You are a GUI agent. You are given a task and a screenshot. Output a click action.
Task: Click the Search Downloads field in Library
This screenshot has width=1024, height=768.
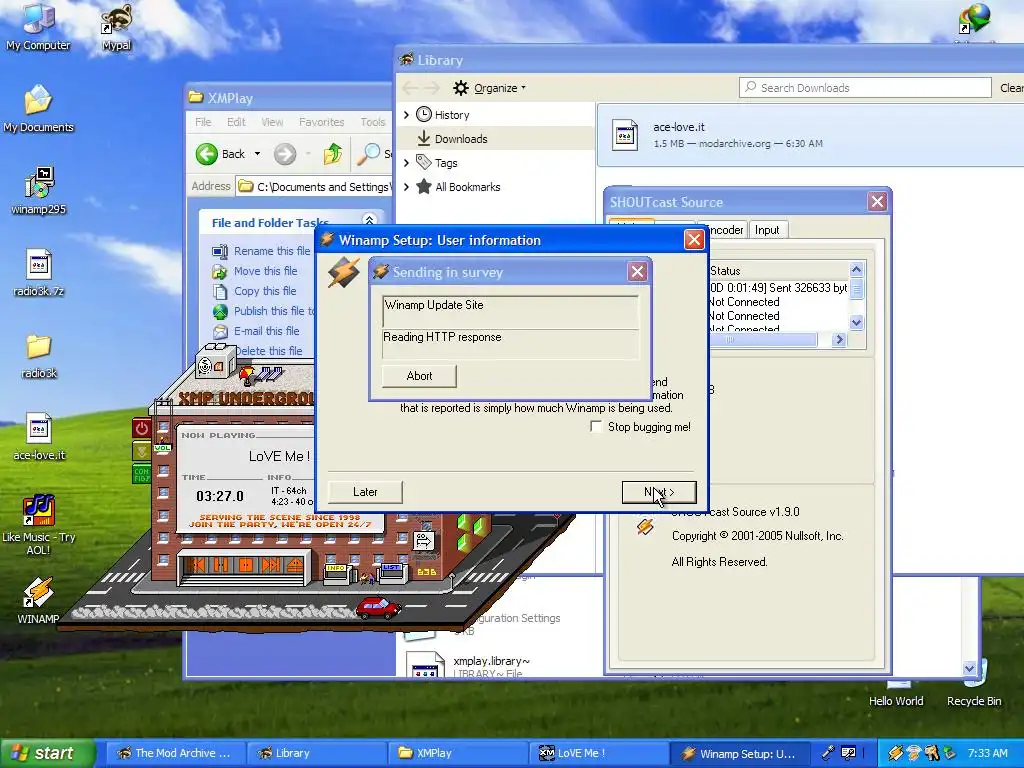[865, 88]
